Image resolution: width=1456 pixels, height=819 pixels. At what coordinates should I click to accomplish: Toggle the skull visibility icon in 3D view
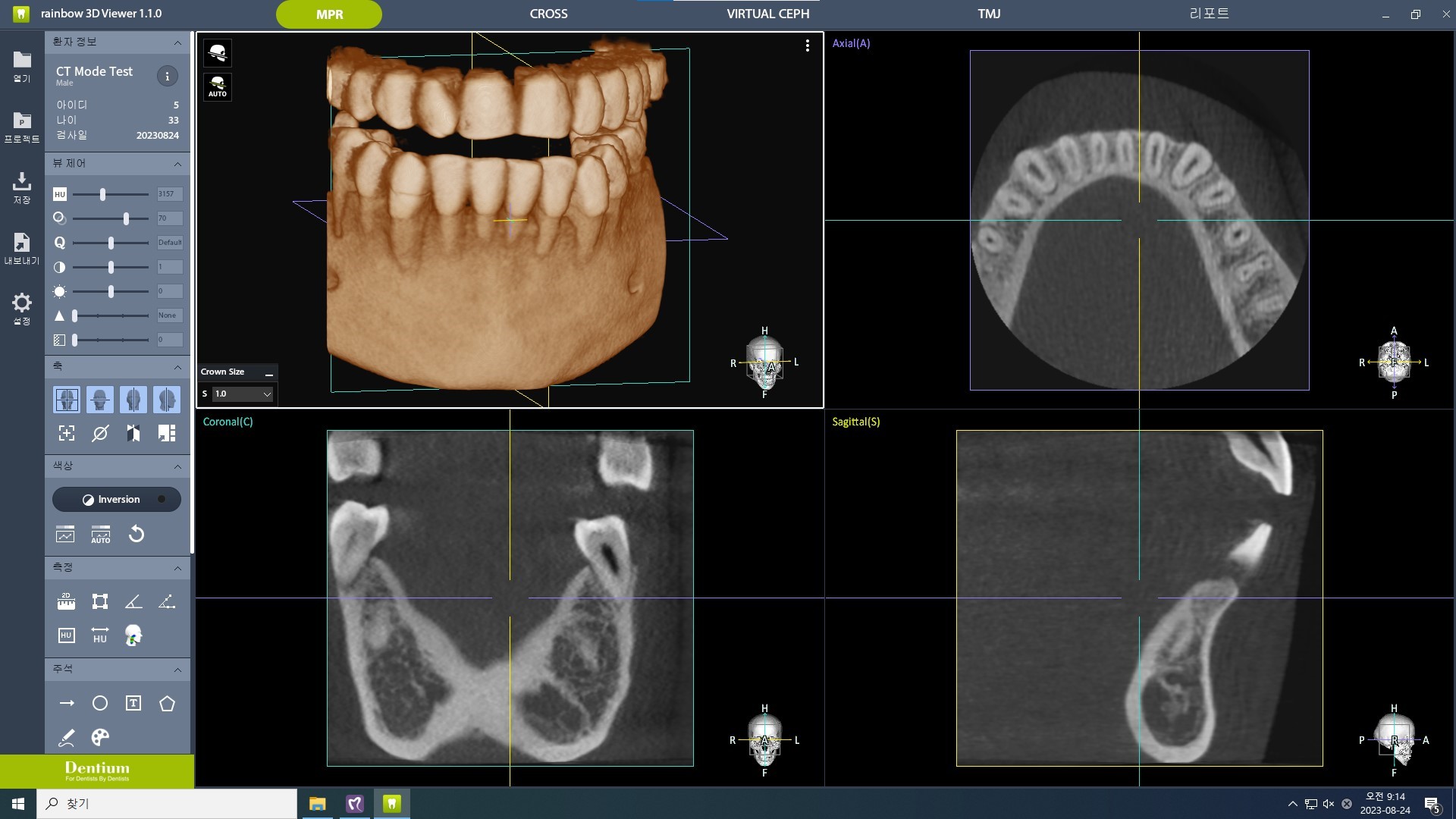218,52
